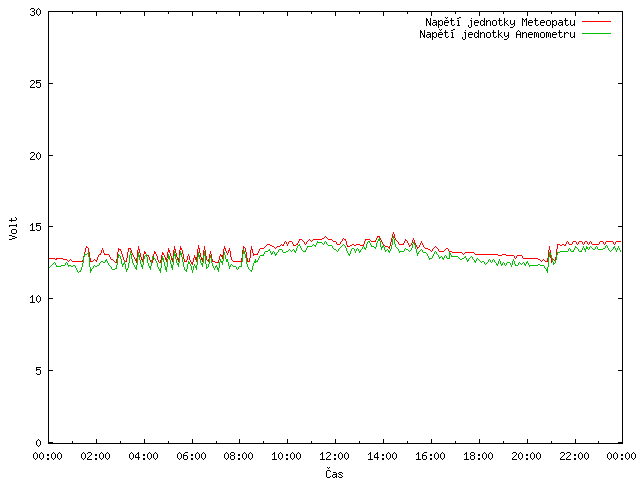This screenshot has height=480, width=640.
Task: Click the 12:00 time label
Action: [x=334, y=456]
